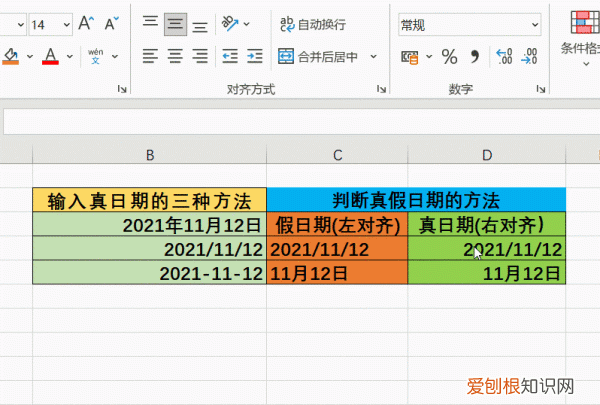This screenshot has height=405, width=600.
Task: Select green cell 2021/11/12 in column D
Action: 487,248
